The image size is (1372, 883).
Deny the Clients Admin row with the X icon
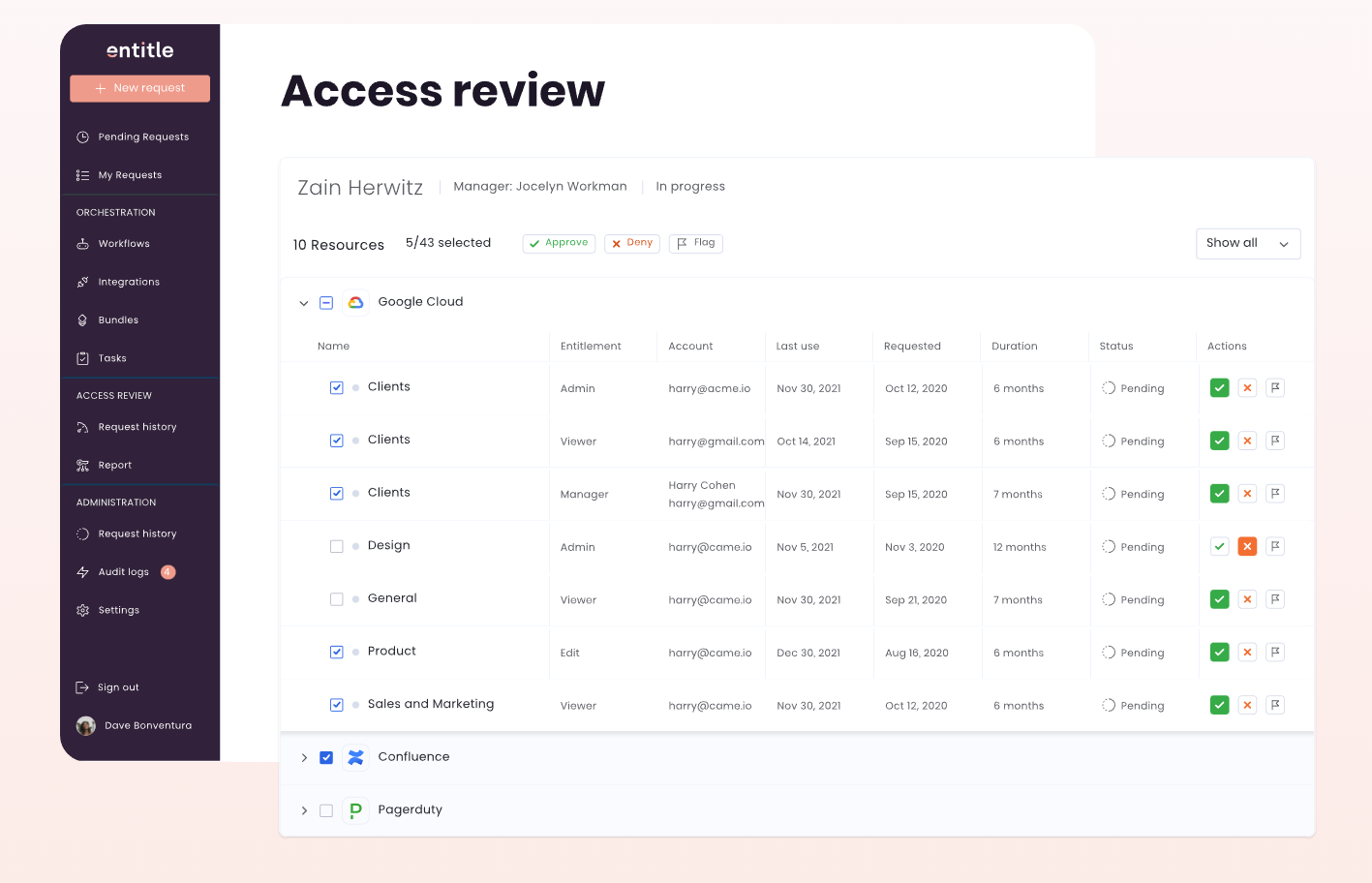pos(1248,388)
